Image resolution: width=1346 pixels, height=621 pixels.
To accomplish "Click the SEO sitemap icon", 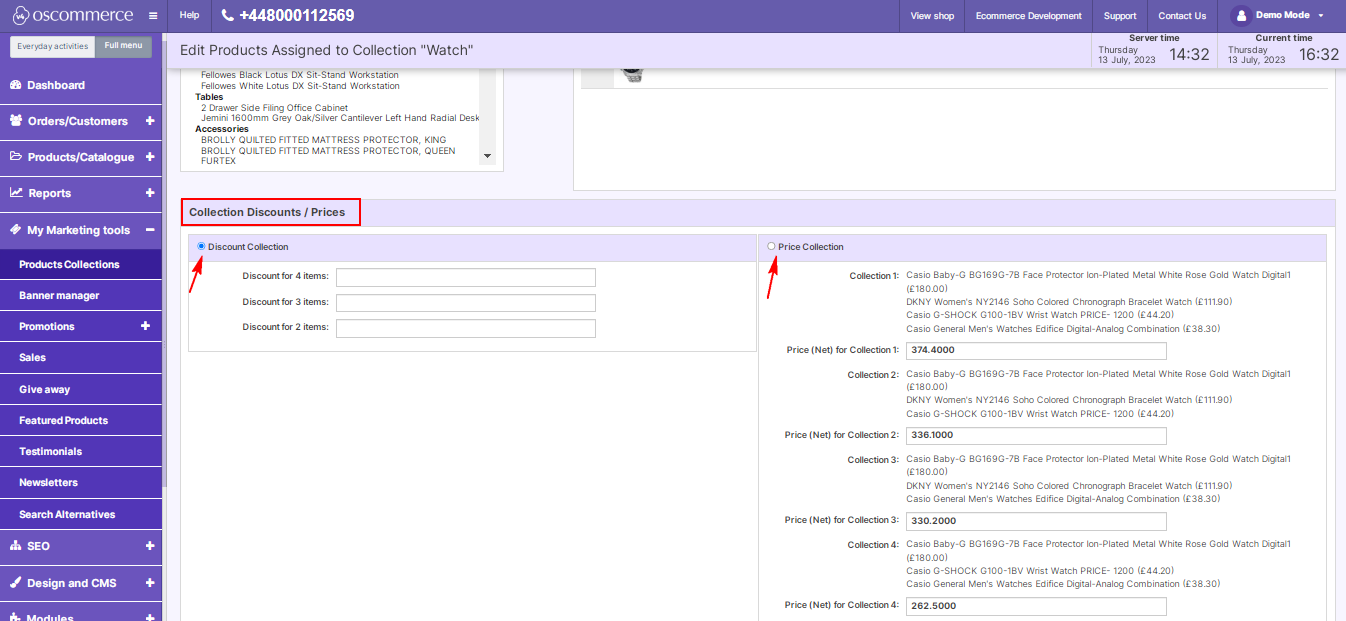I will [x=16, y=546].
